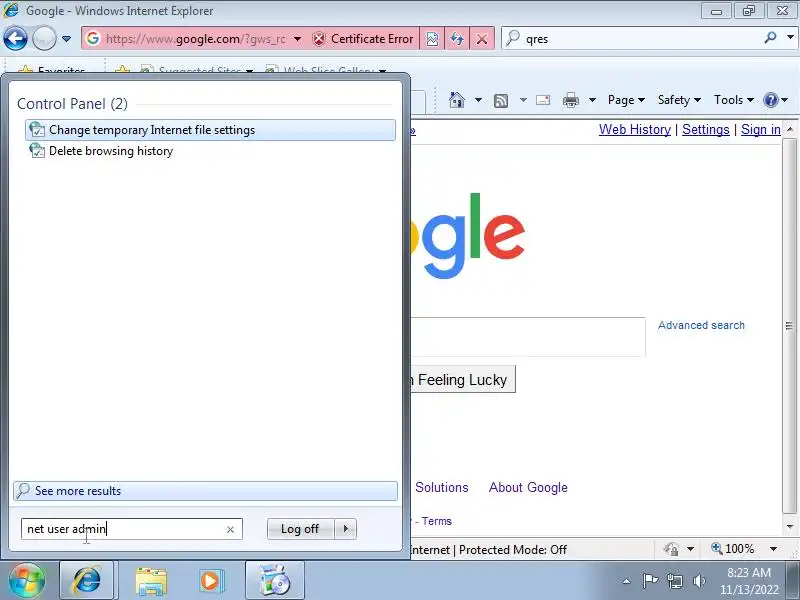The image size is (800, 600).
Task: Toggle the Compatibility View icon
Action: point(432,39)
